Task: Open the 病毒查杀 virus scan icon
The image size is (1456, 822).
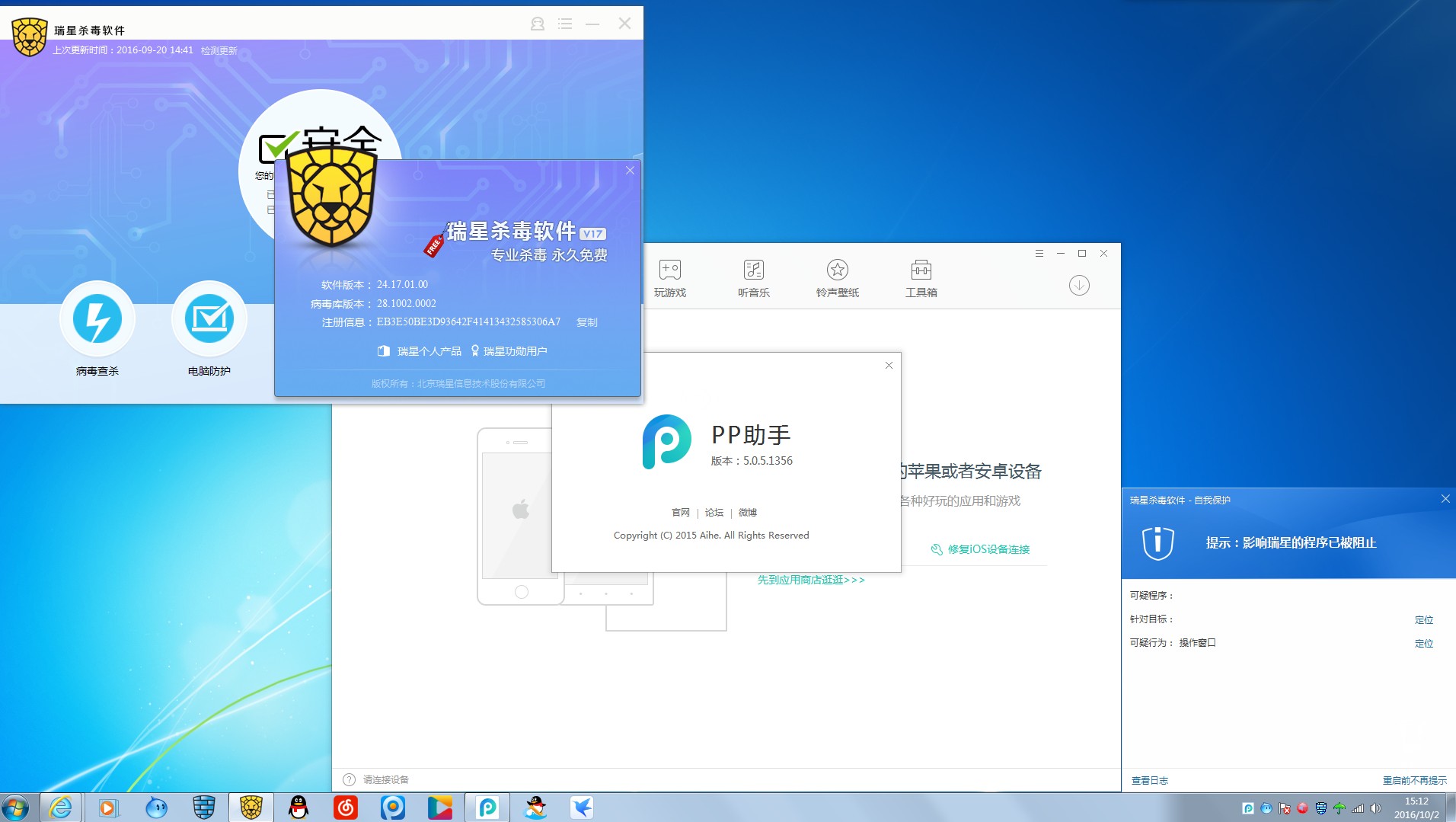Action: point(97,319)
